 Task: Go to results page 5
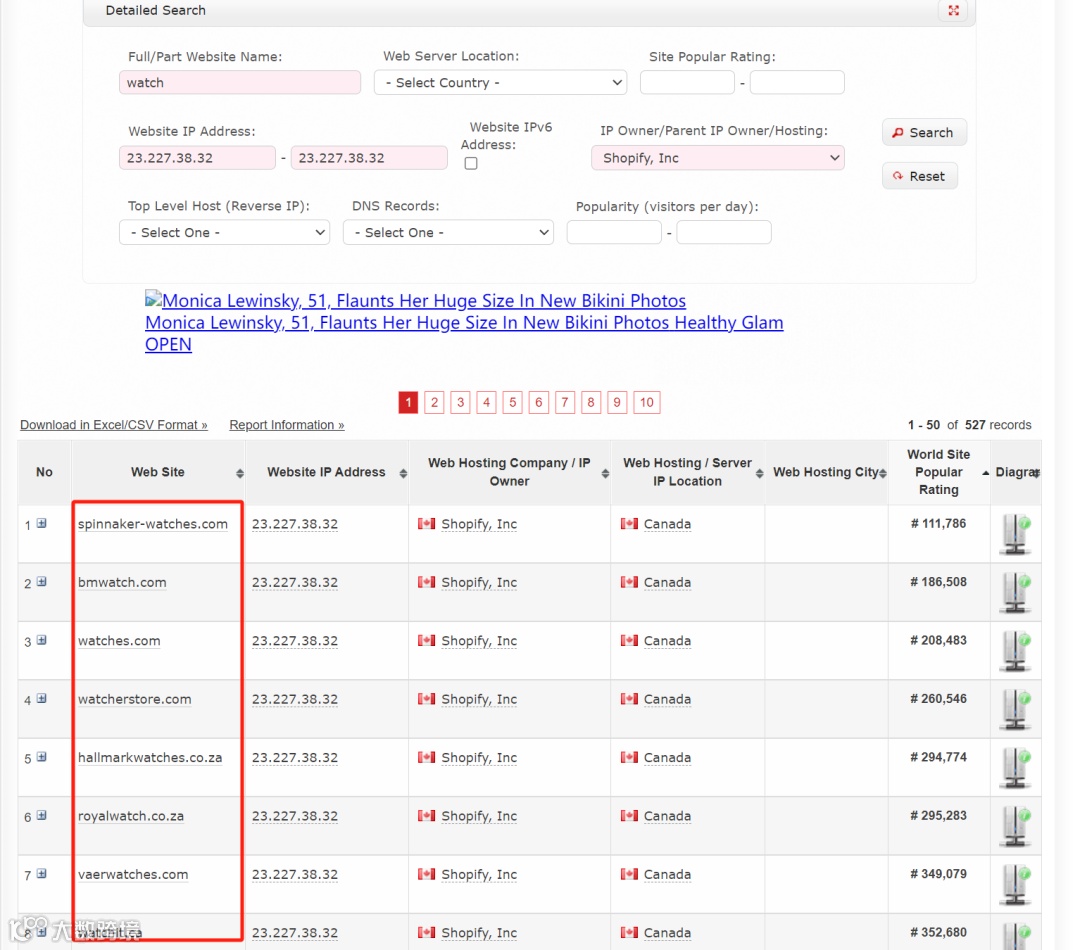[512, 402]
